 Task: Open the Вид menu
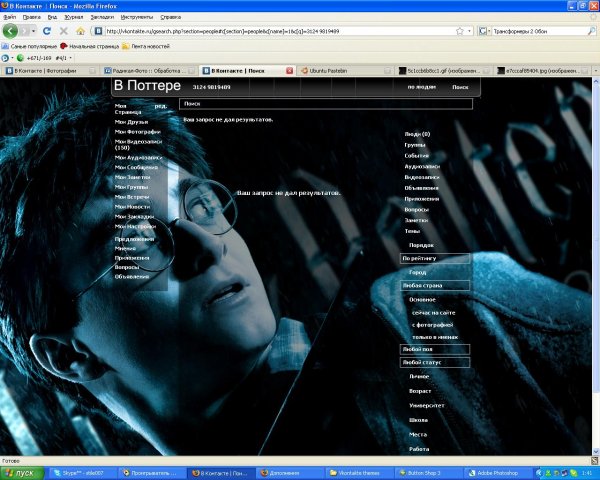click(x=52, y=17)
